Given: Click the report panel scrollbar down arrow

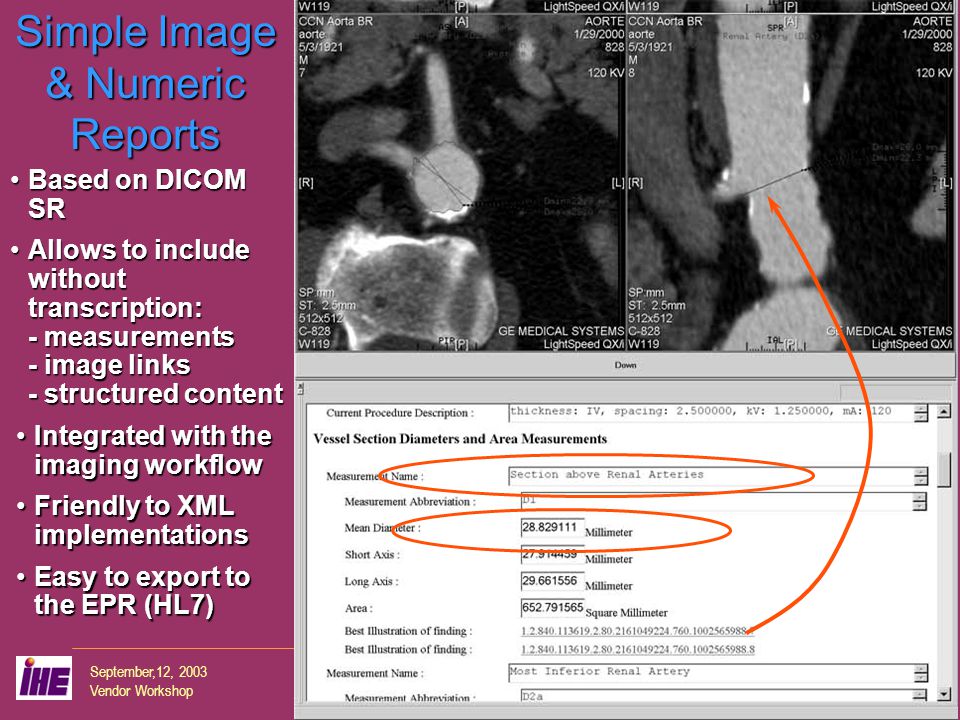Looking at the screenshot, I should [x=944, y=694].
